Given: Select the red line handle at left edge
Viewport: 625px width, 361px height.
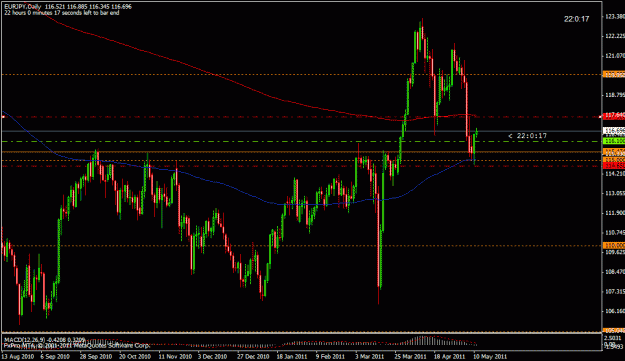Looking at the screenshot, I should pos(3,117).
